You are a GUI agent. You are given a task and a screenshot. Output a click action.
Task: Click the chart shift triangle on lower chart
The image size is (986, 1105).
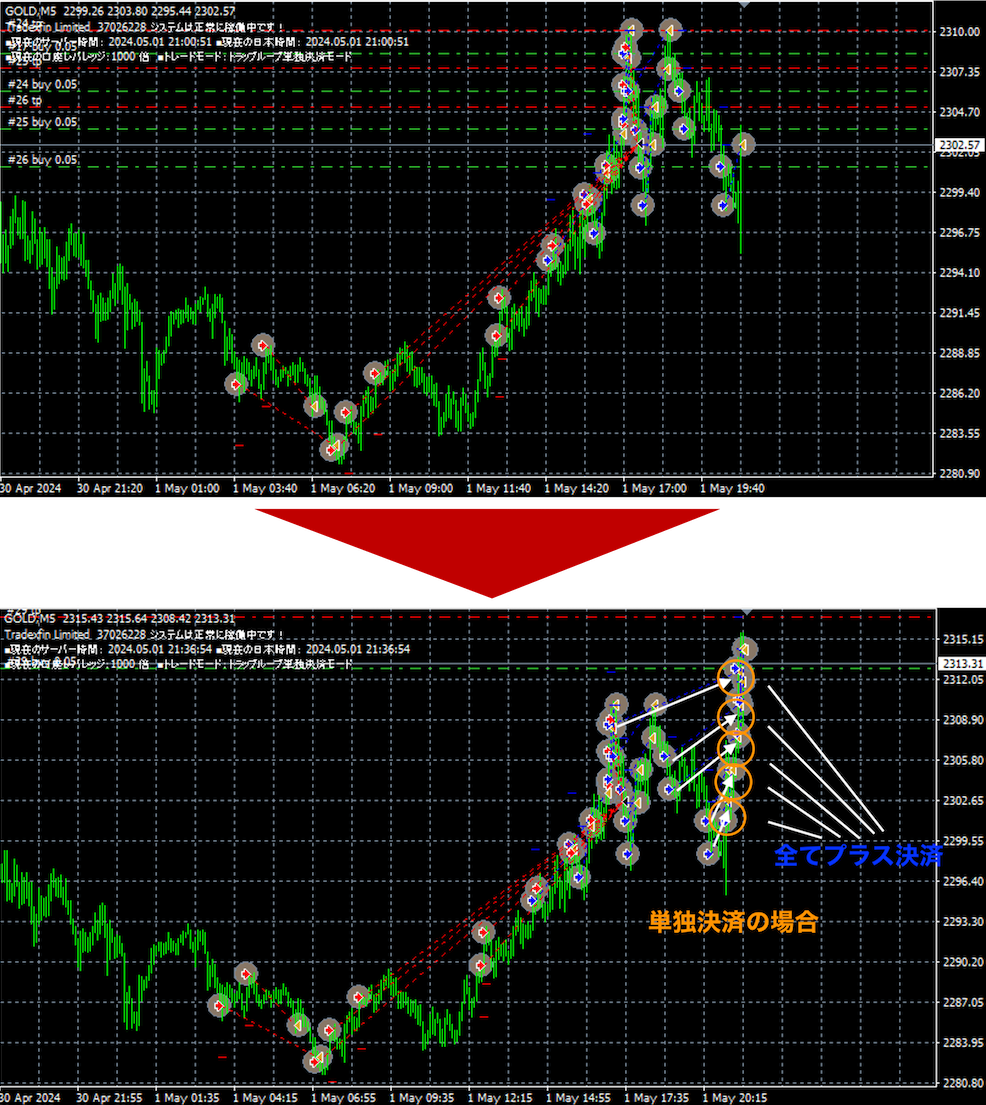tap(743, 611)
